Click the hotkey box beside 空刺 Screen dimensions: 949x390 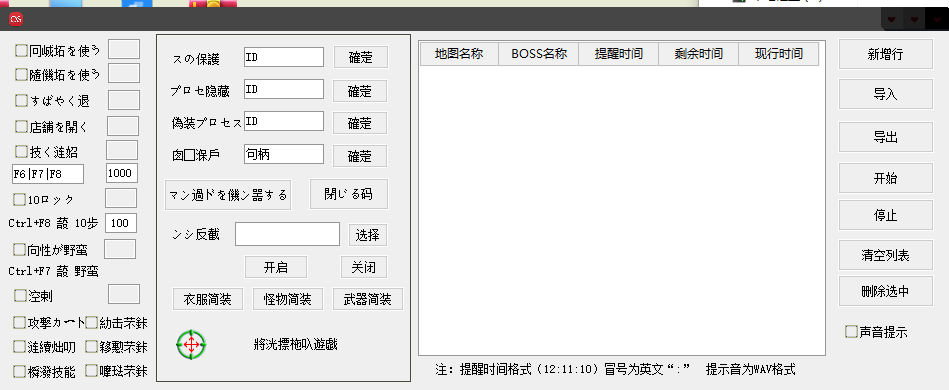123,294
